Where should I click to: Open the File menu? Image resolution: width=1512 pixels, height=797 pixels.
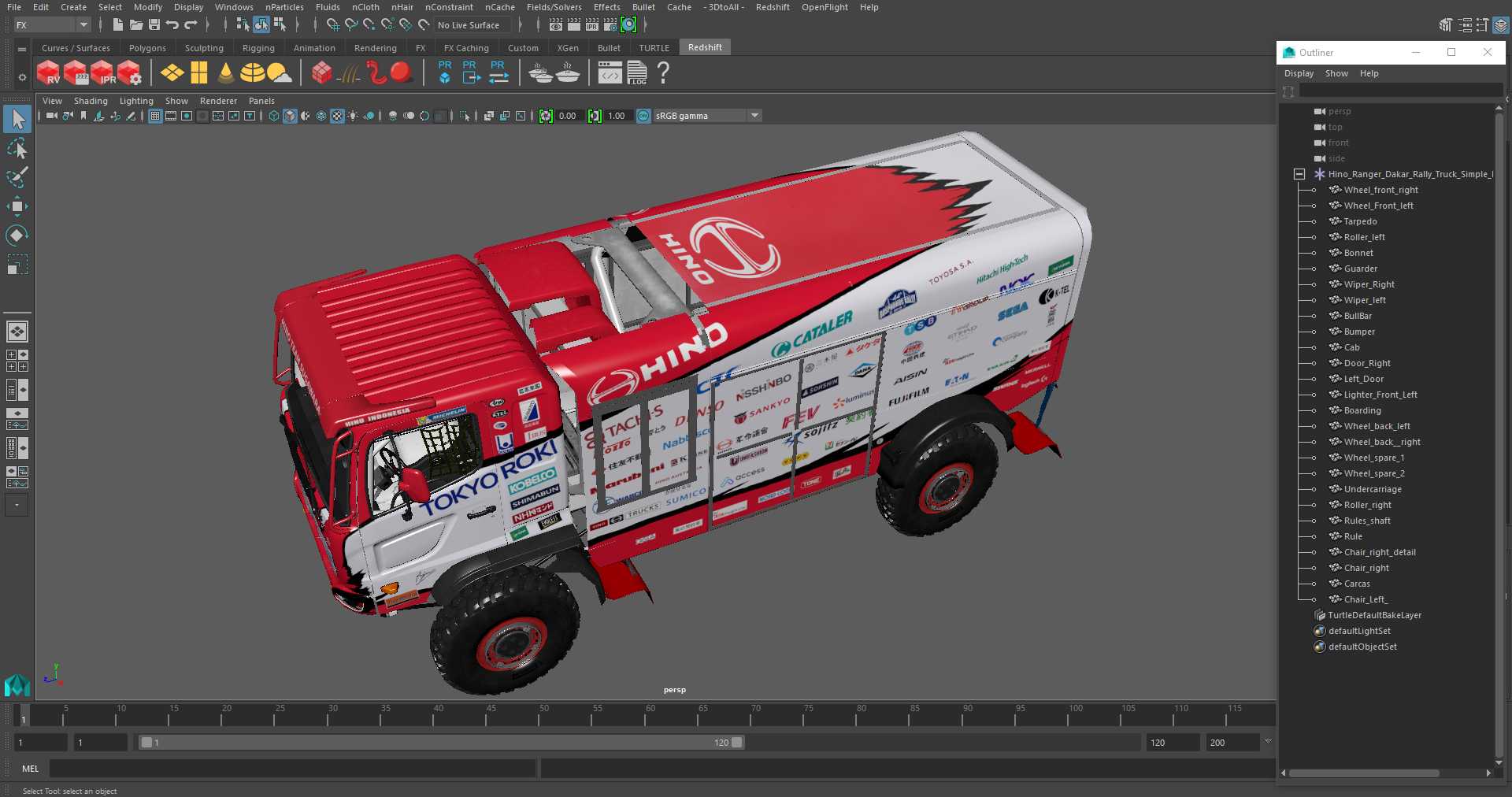click(14, 7)
